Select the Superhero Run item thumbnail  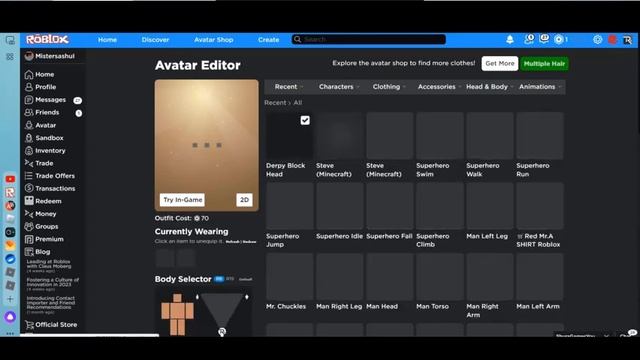[540, 136]
